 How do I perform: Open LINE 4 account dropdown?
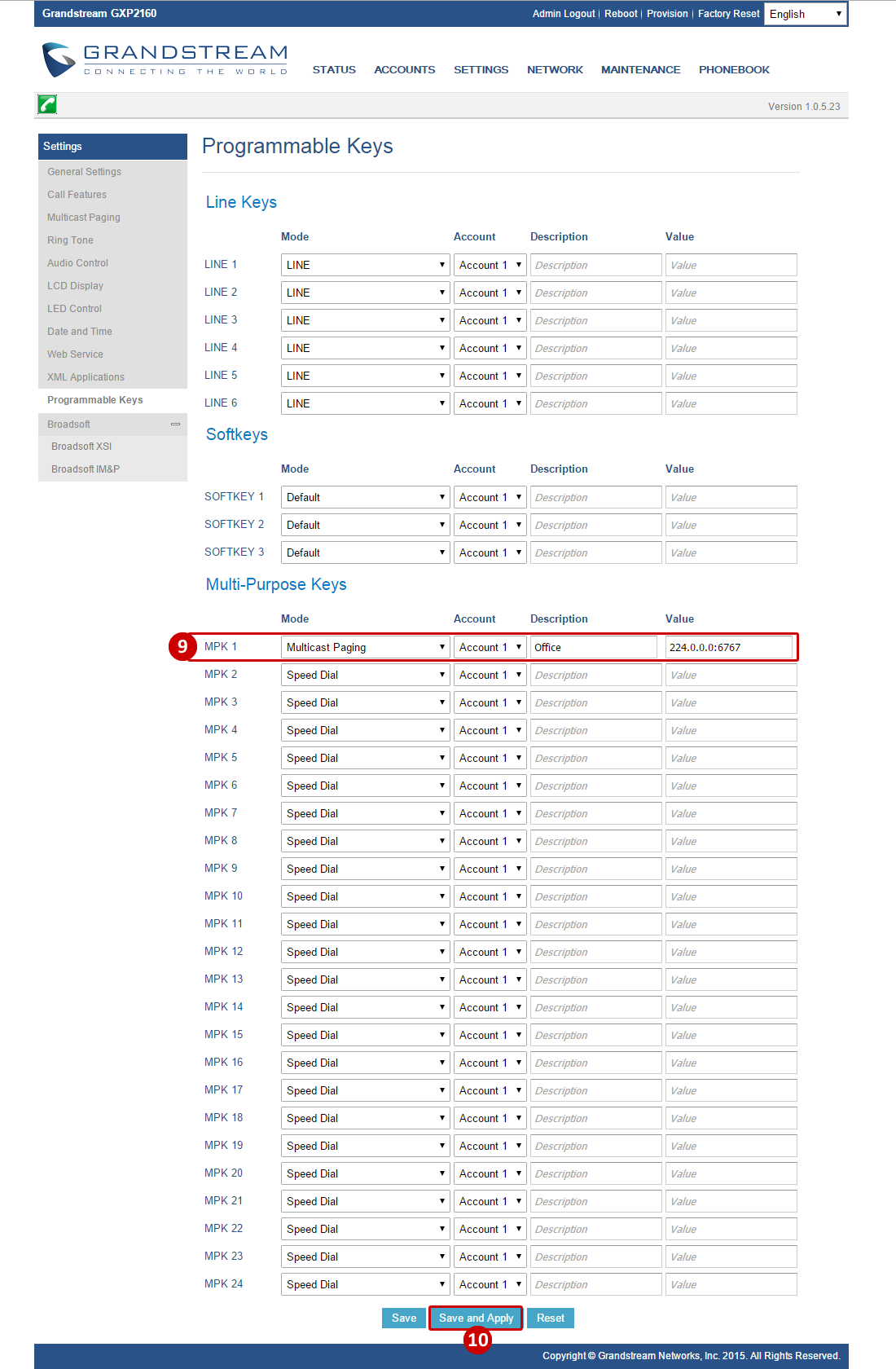[x=490, y=348]
